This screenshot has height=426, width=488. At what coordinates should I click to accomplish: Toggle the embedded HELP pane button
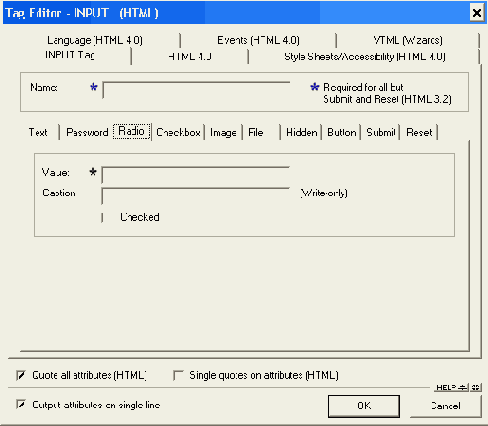point(452,387)
